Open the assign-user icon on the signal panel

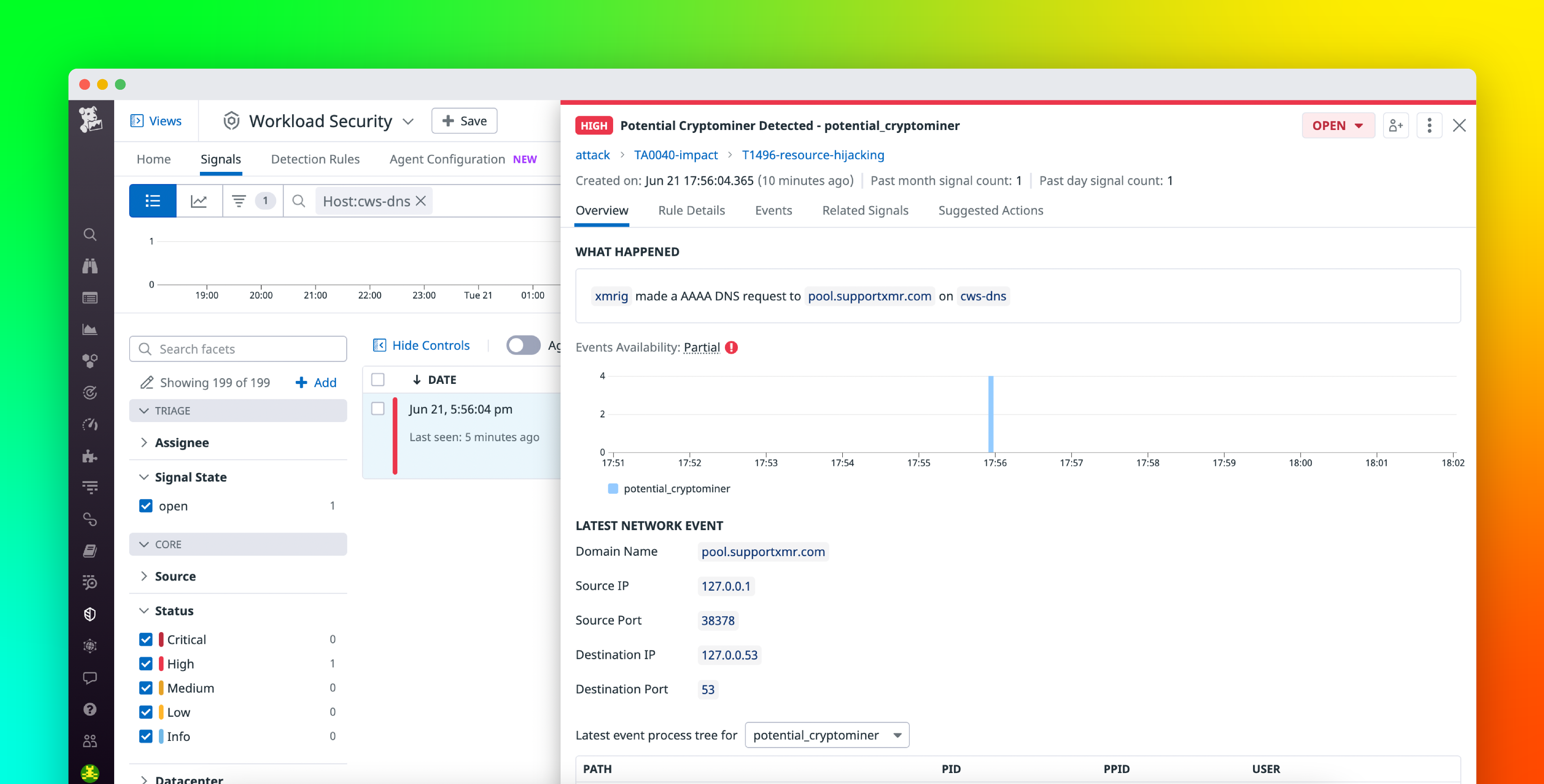(x=1396, y=125)
